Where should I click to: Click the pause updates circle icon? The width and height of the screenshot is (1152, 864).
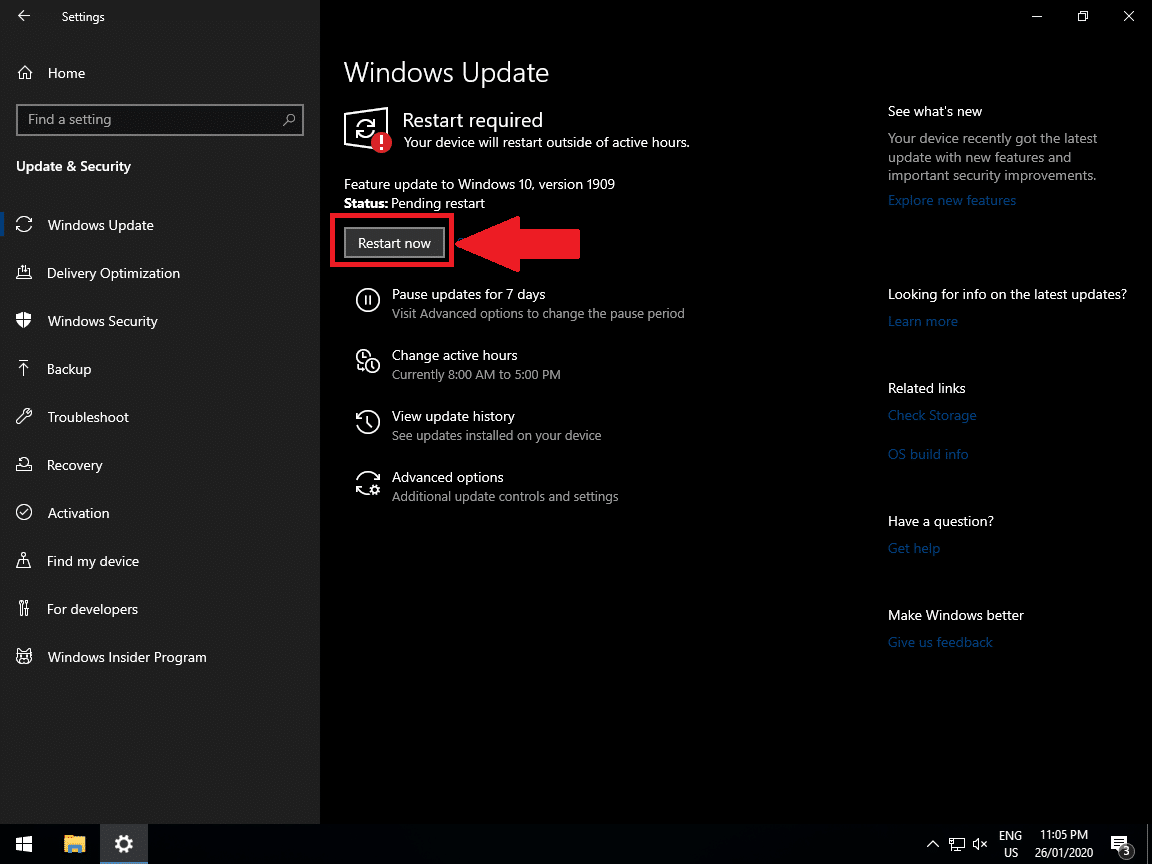367,300
